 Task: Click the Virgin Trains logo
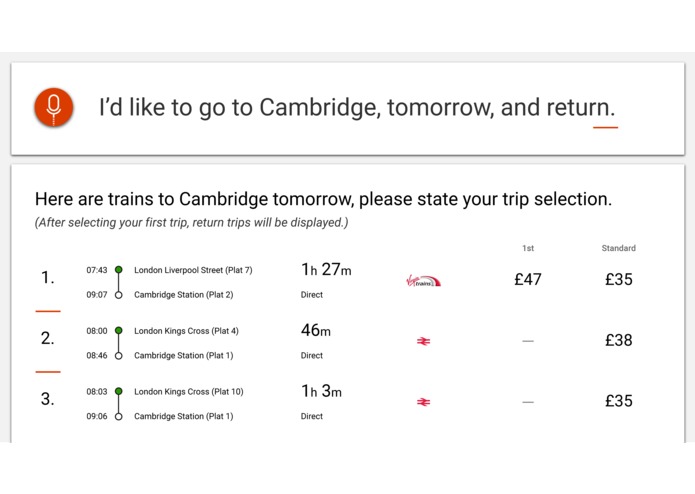point(423,281)
